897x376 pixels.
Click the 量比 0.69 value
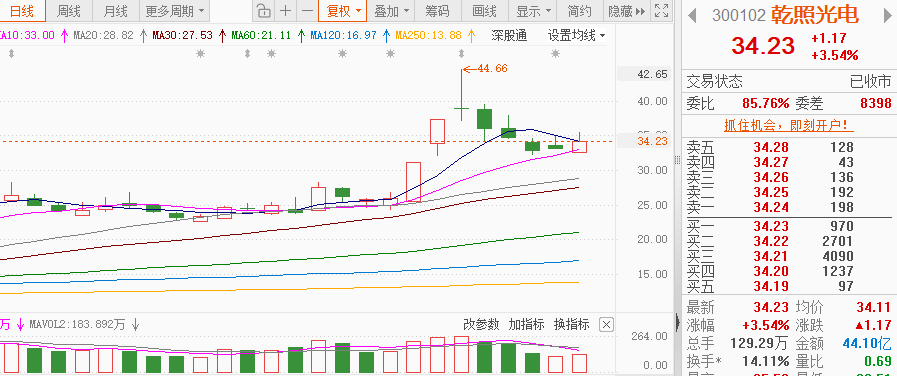click(878, 362)
